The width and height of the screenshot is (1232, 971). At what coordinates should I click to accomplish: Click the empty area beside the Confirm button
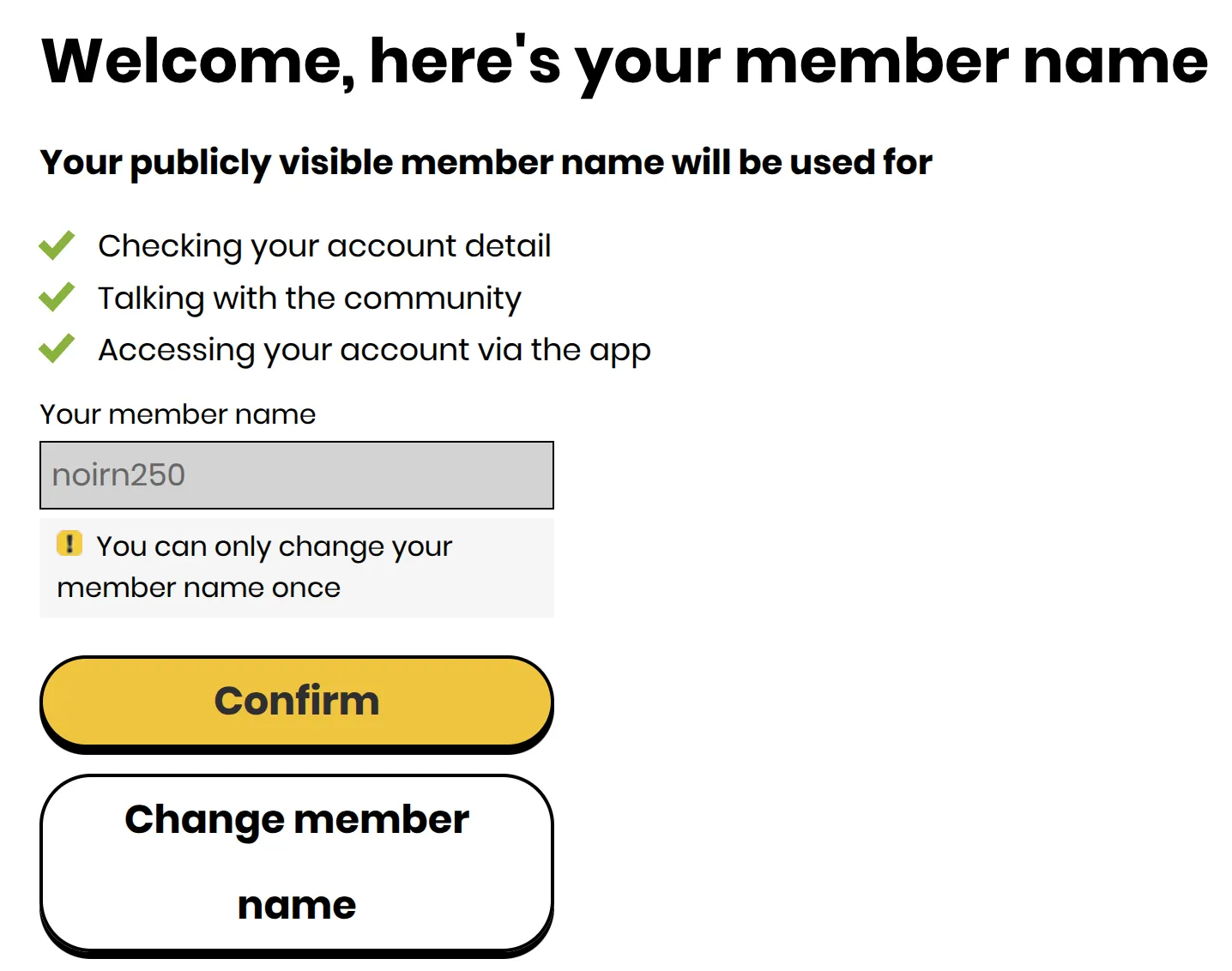pyautogui.click(x=772, y=701)
